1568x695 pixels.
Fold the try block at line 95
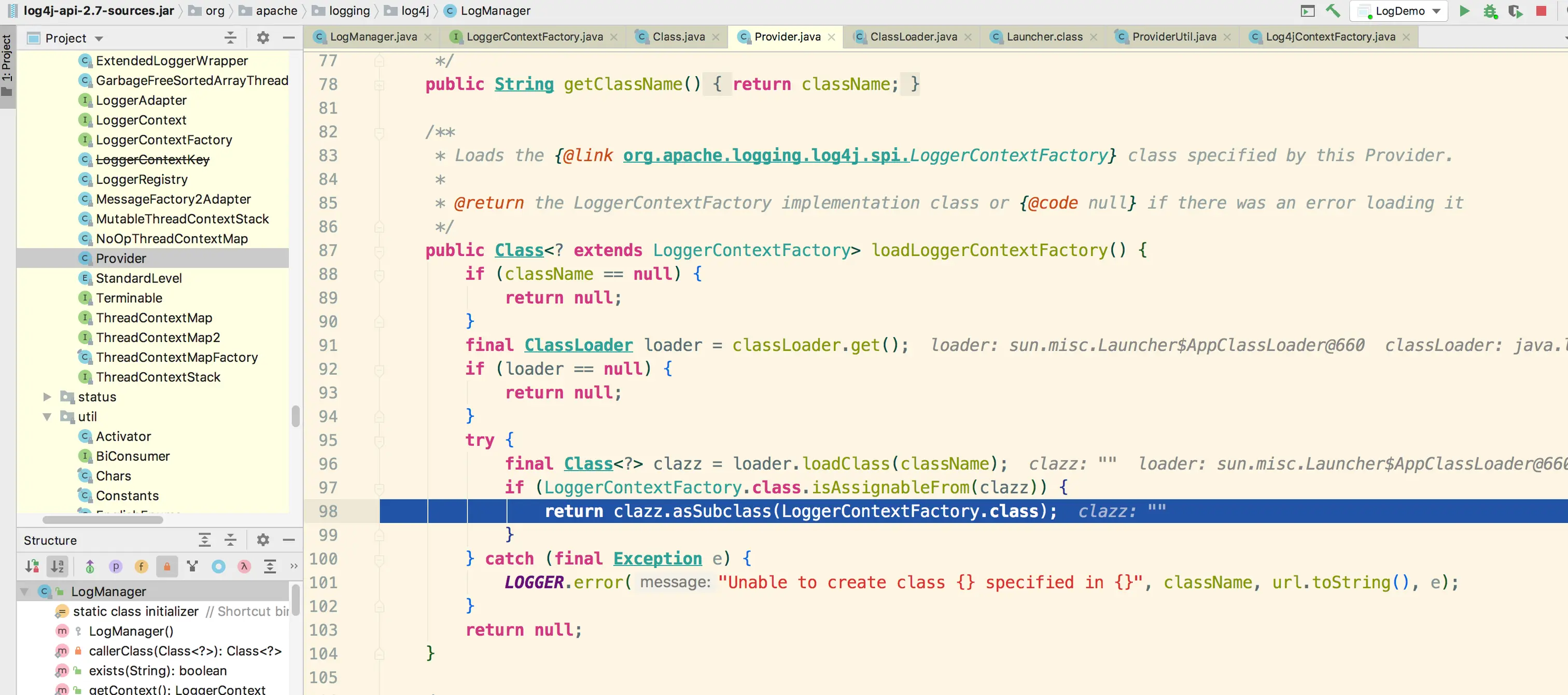pos(379,440)
